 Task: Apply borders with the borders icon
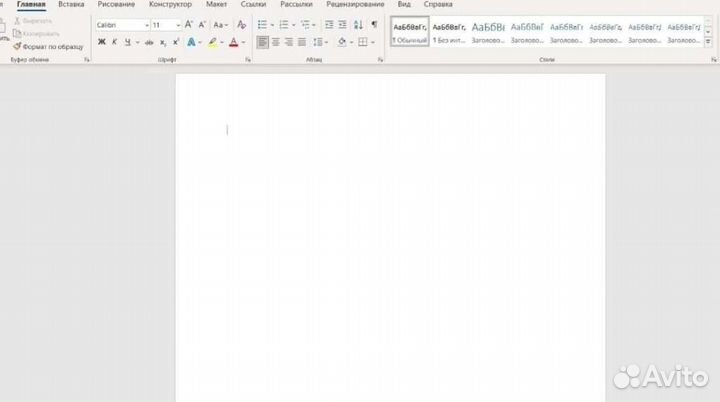pos(363,42)
